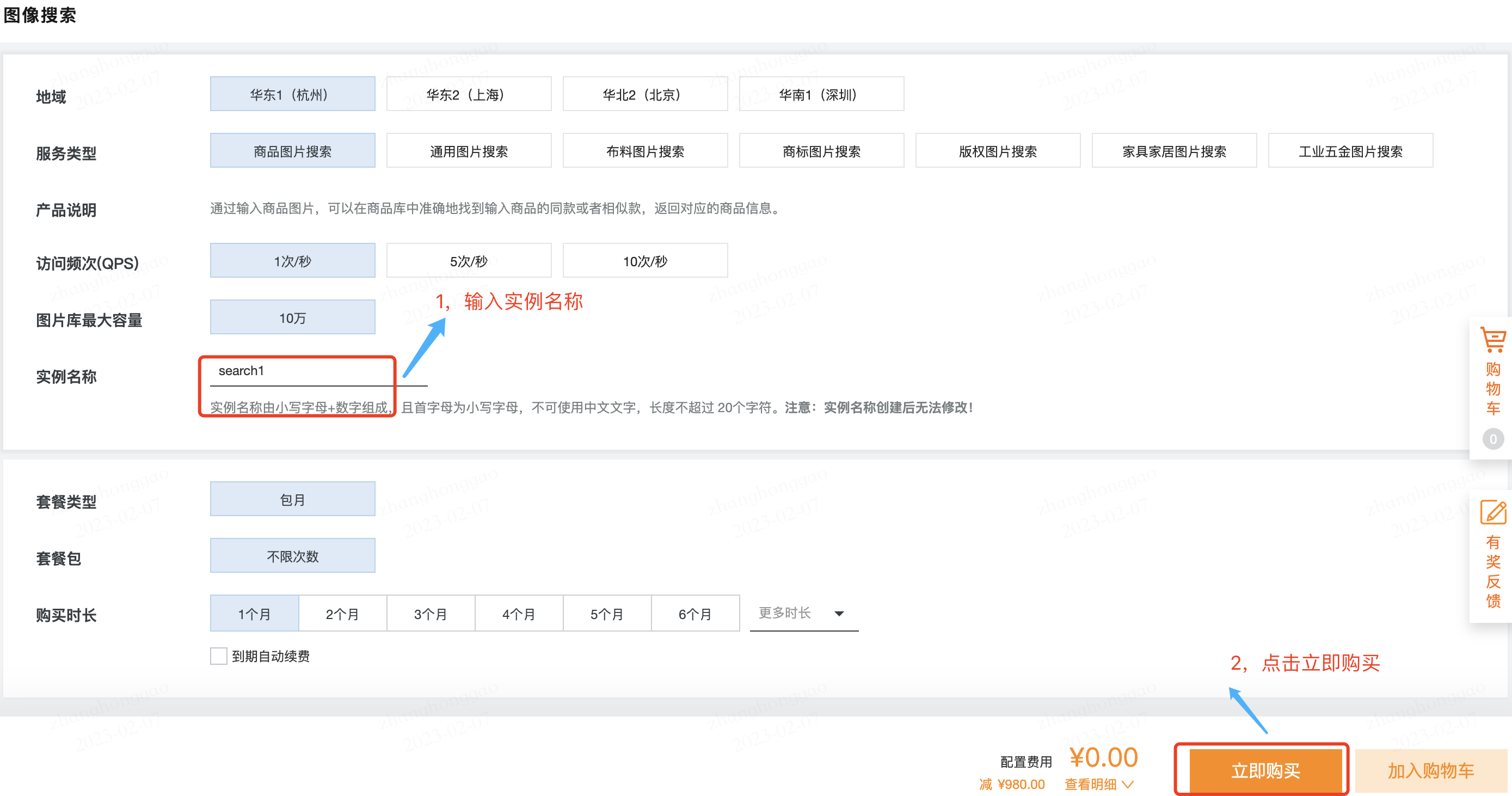Choose 5次/秒 QPS option
This screenshot has height=796, width=1512.
469,261
